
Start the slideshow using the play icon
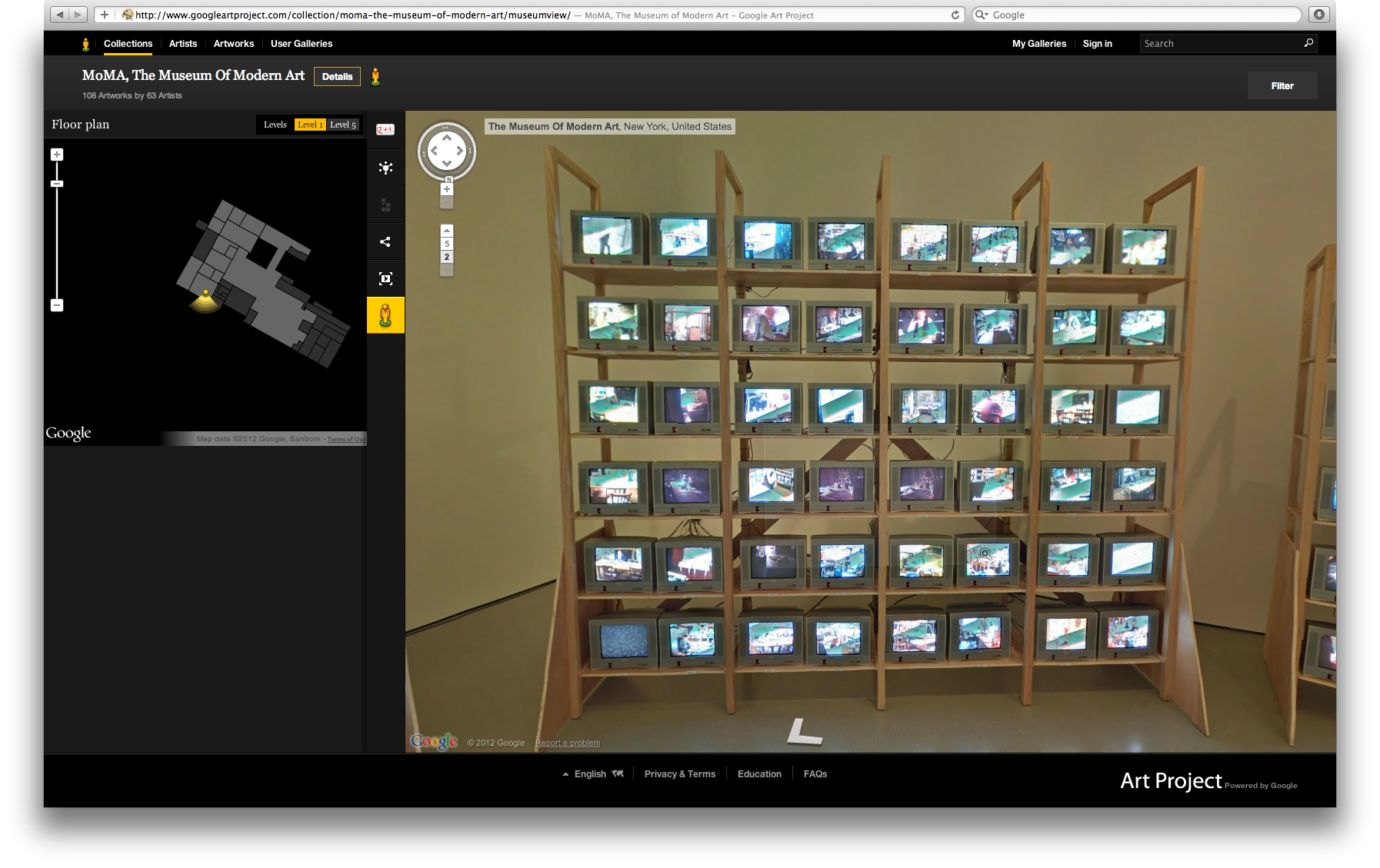pos(385,278)
